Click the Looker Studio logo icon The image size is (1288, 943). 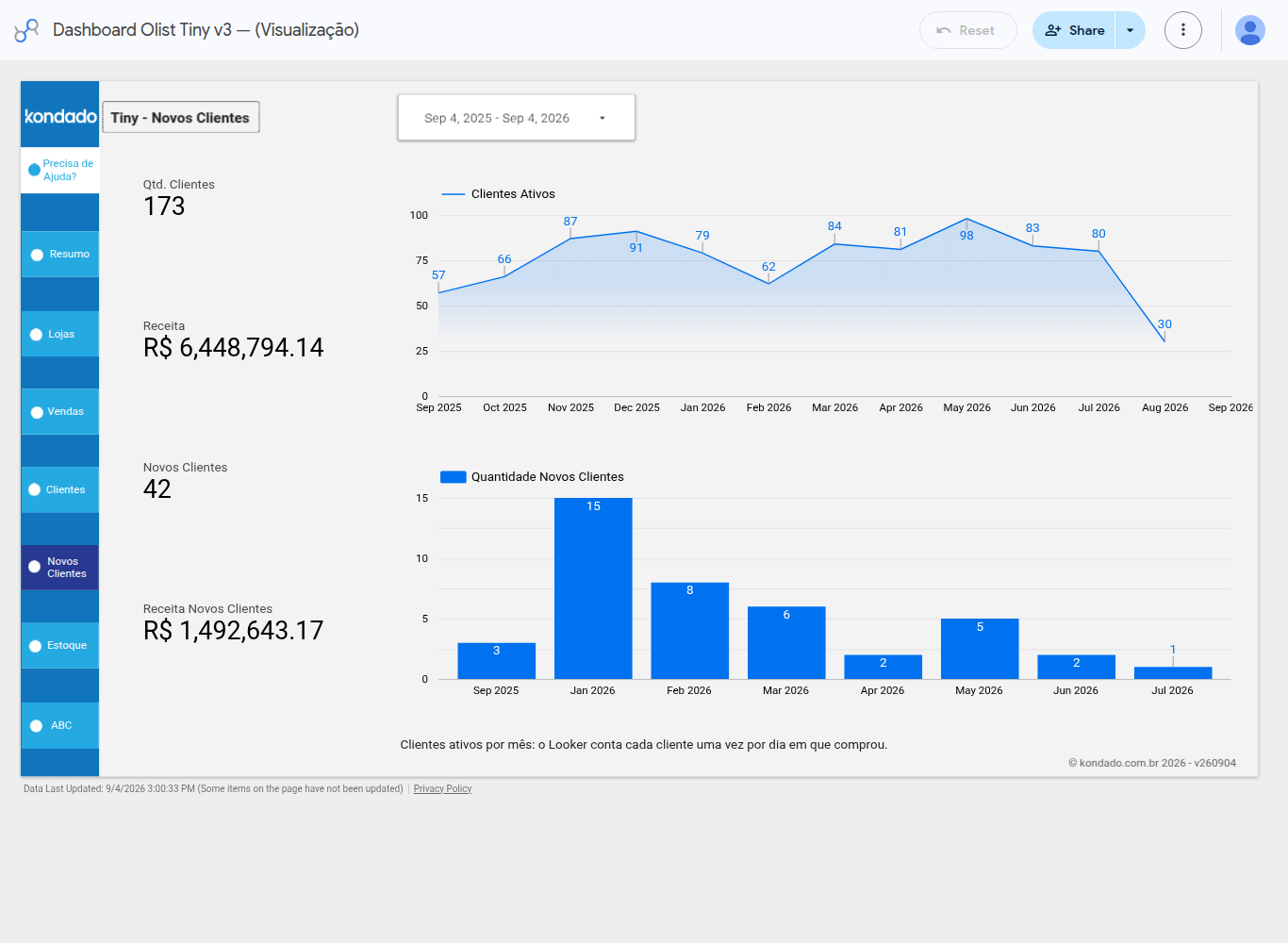tap(26, 30)
